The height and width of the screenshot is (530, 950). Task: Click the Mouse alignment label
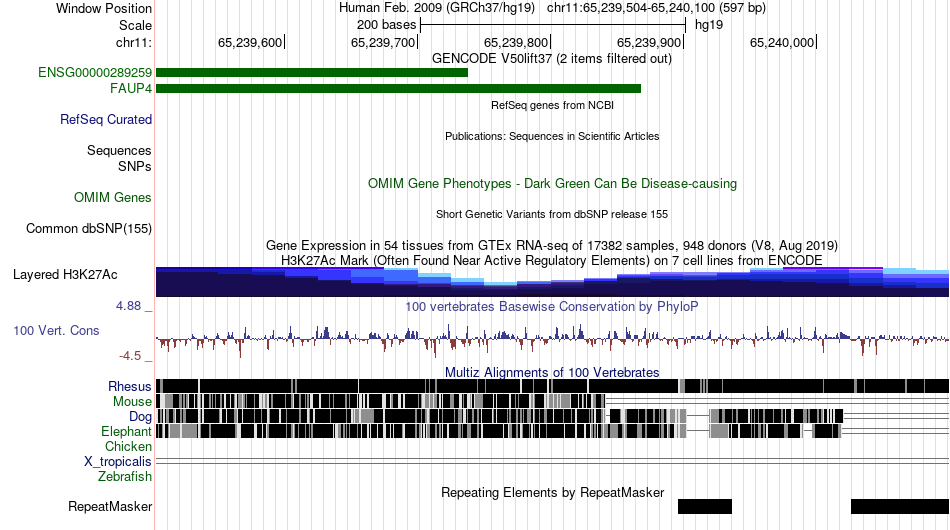[x=131, y=402]
